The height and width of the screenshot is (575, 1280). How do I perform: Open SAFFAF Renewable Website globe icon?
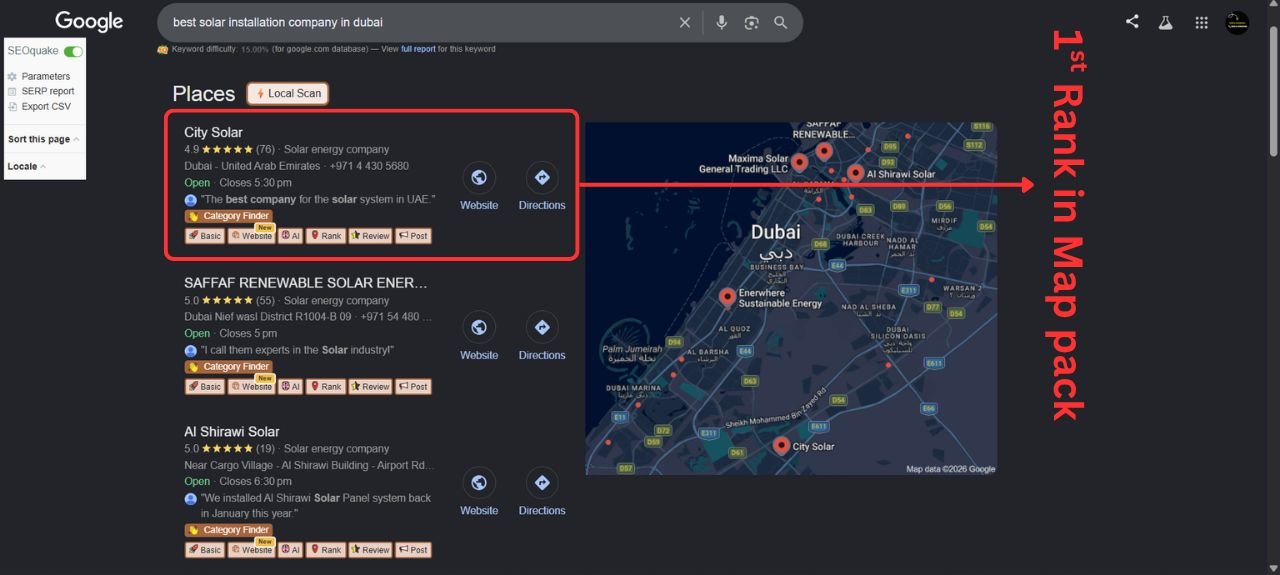[479, 328]
